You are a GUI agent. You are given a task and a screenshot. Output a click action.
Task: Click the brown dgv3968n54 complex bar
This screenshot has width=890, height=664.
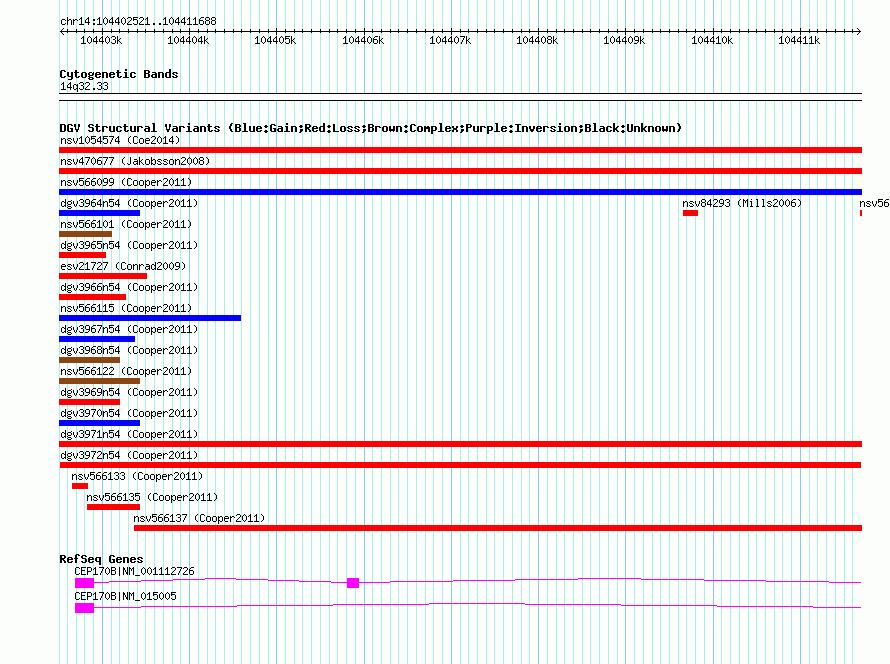click(89, 360)
